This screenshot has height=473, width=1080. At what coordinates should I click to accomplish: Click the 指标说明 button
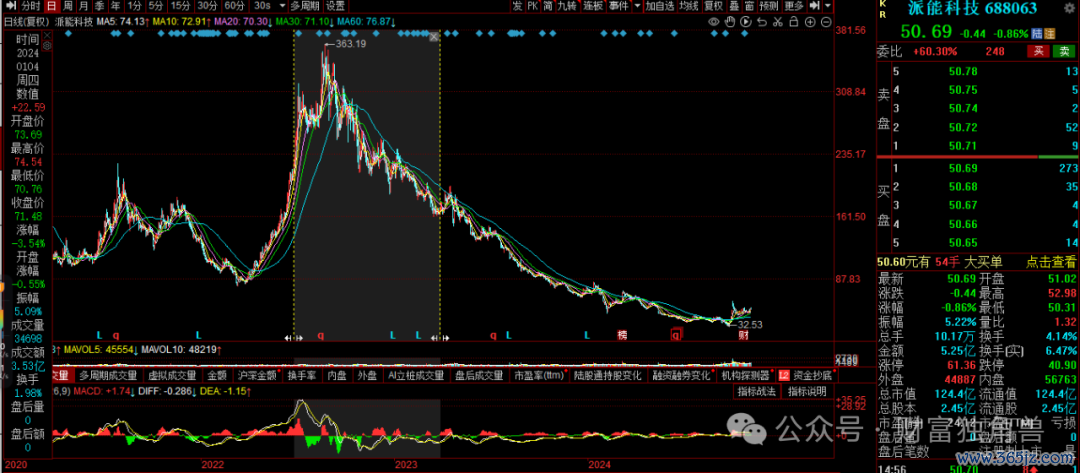point(807,392)
